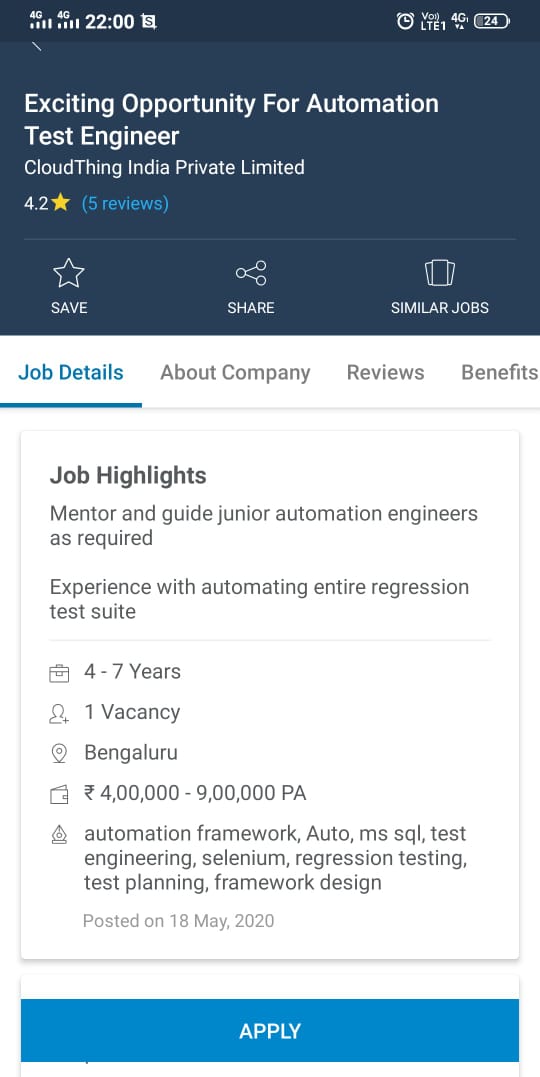Tap the Share icon
The height and width of the screenshot is (1077, 540).
(x=251, y=273)
